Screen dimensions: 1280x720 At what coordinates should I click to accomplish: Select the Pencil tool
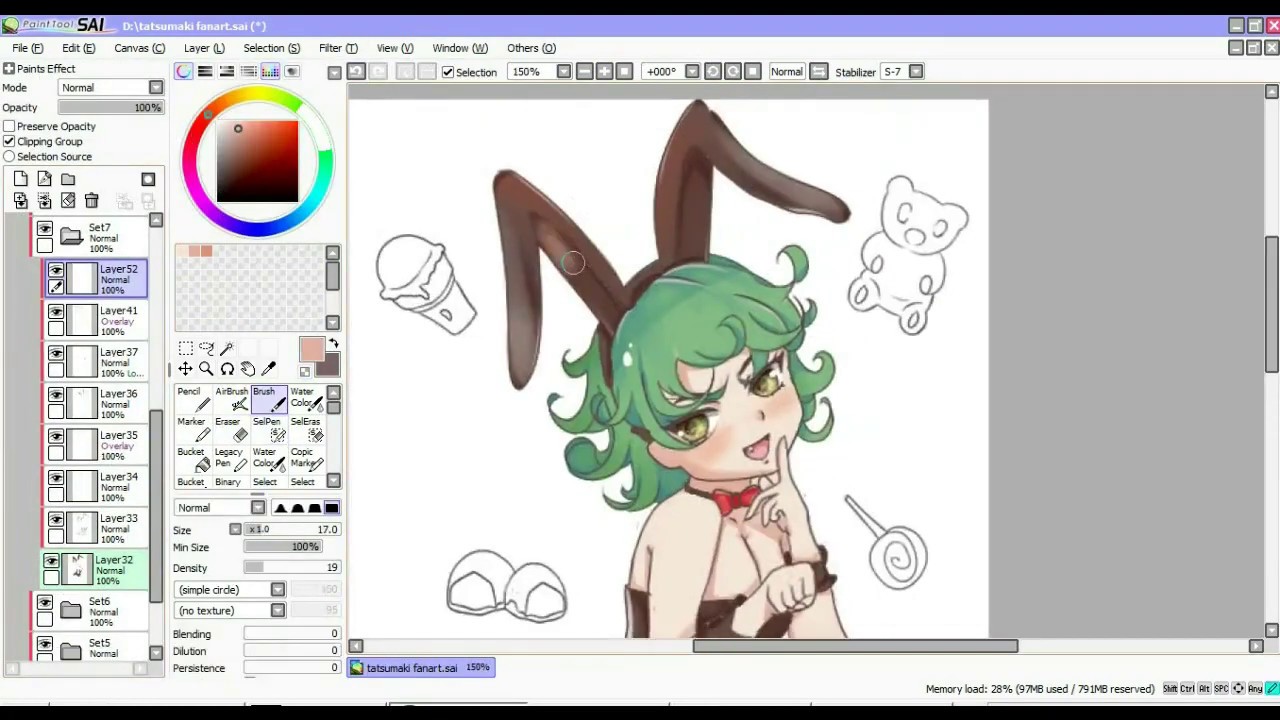click(194, 400)
